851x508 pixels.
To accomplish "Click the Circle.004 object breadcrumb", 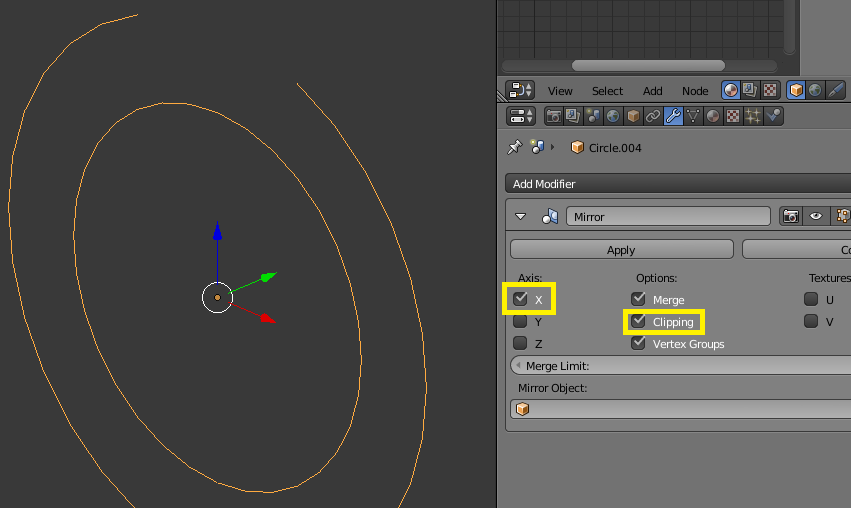I will [x=606, y=148].
